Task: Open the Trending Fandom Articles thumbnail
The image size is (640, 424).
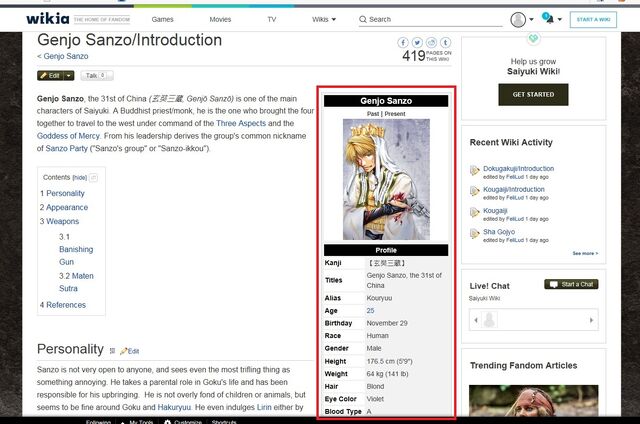Action: coord(533,400)
